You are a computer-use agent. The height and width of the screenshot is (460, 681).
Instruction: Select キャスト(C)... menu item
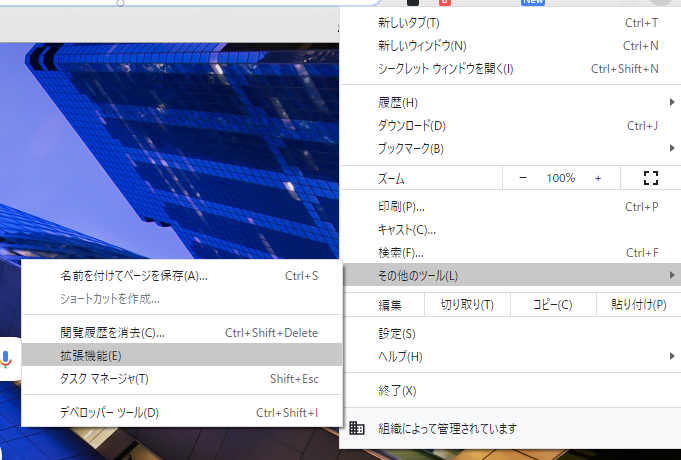pos(511,230)
